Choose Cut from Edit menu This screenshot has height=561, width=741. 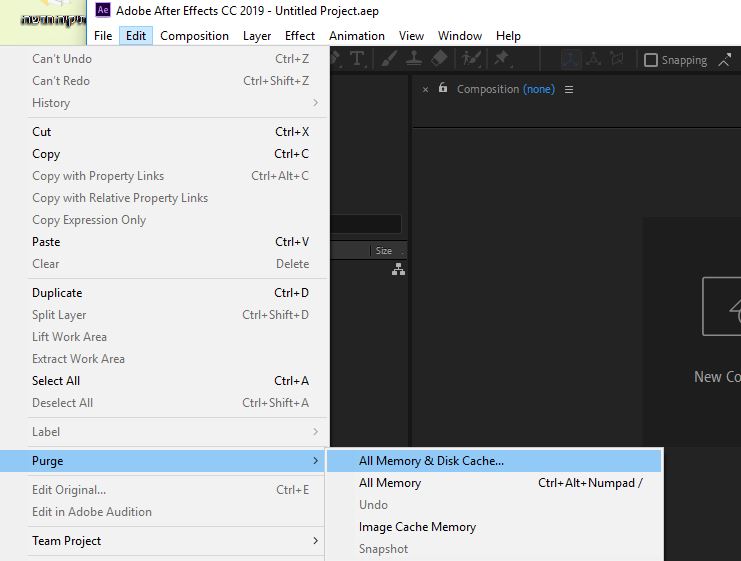pyautogui.click(x=164, y=132)
